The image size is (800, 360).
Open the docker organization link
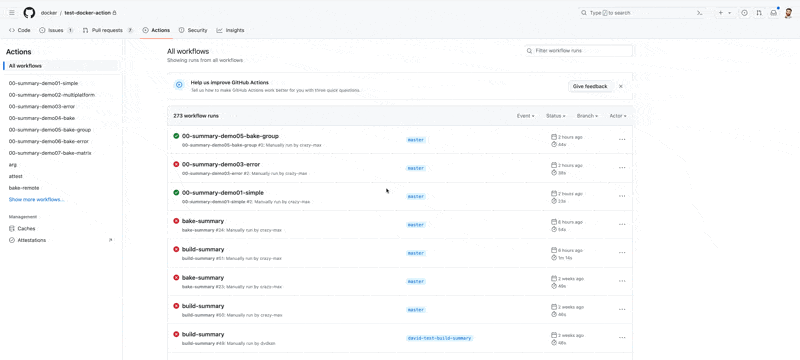pyautogui.click(x=49, y=13)
